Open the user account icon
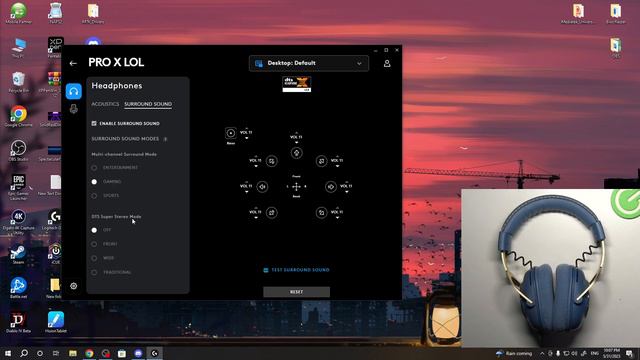 pyautogui.click(x=387, y=64)
